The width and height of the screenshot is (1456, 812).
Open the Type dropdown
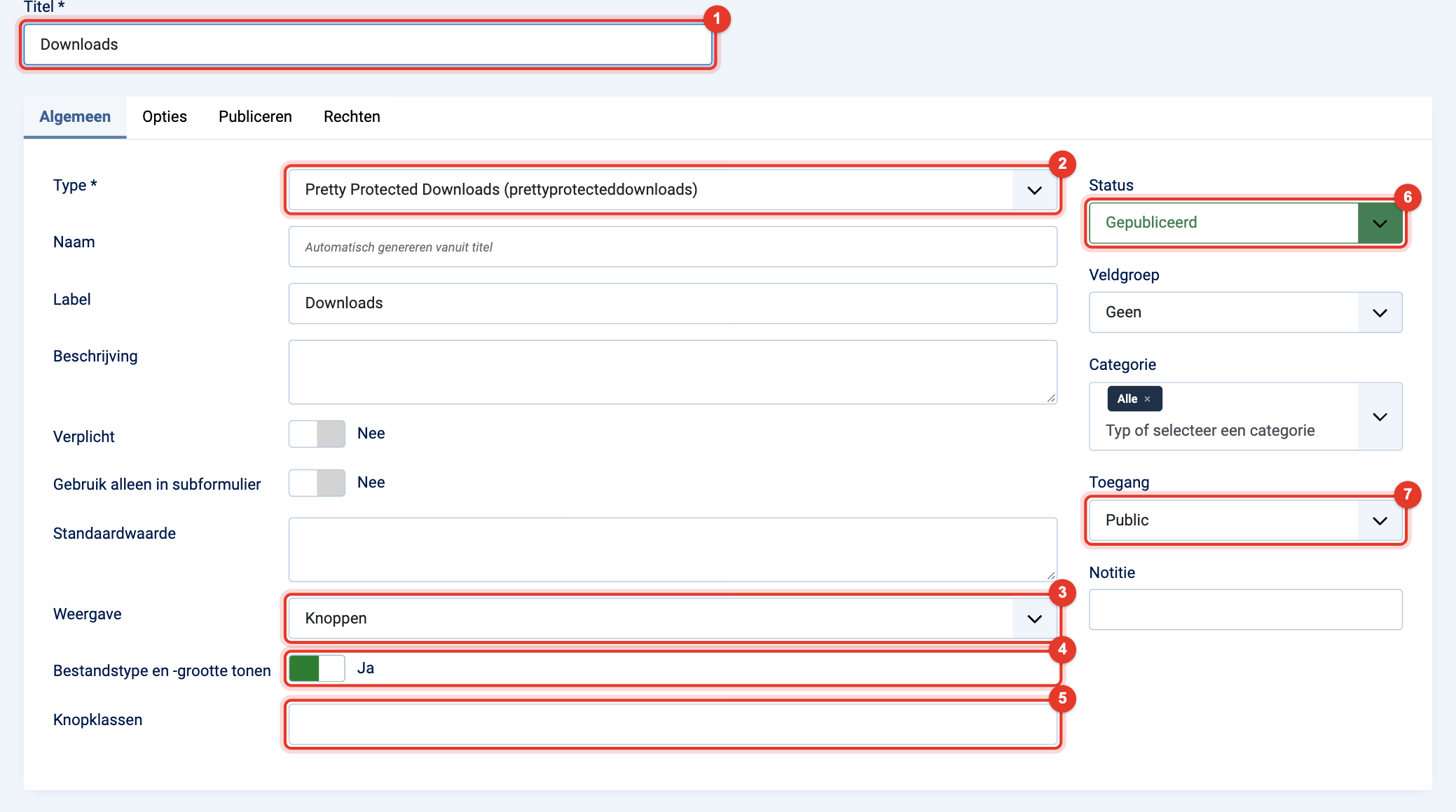pyautogui.click(x=672, y=190)
